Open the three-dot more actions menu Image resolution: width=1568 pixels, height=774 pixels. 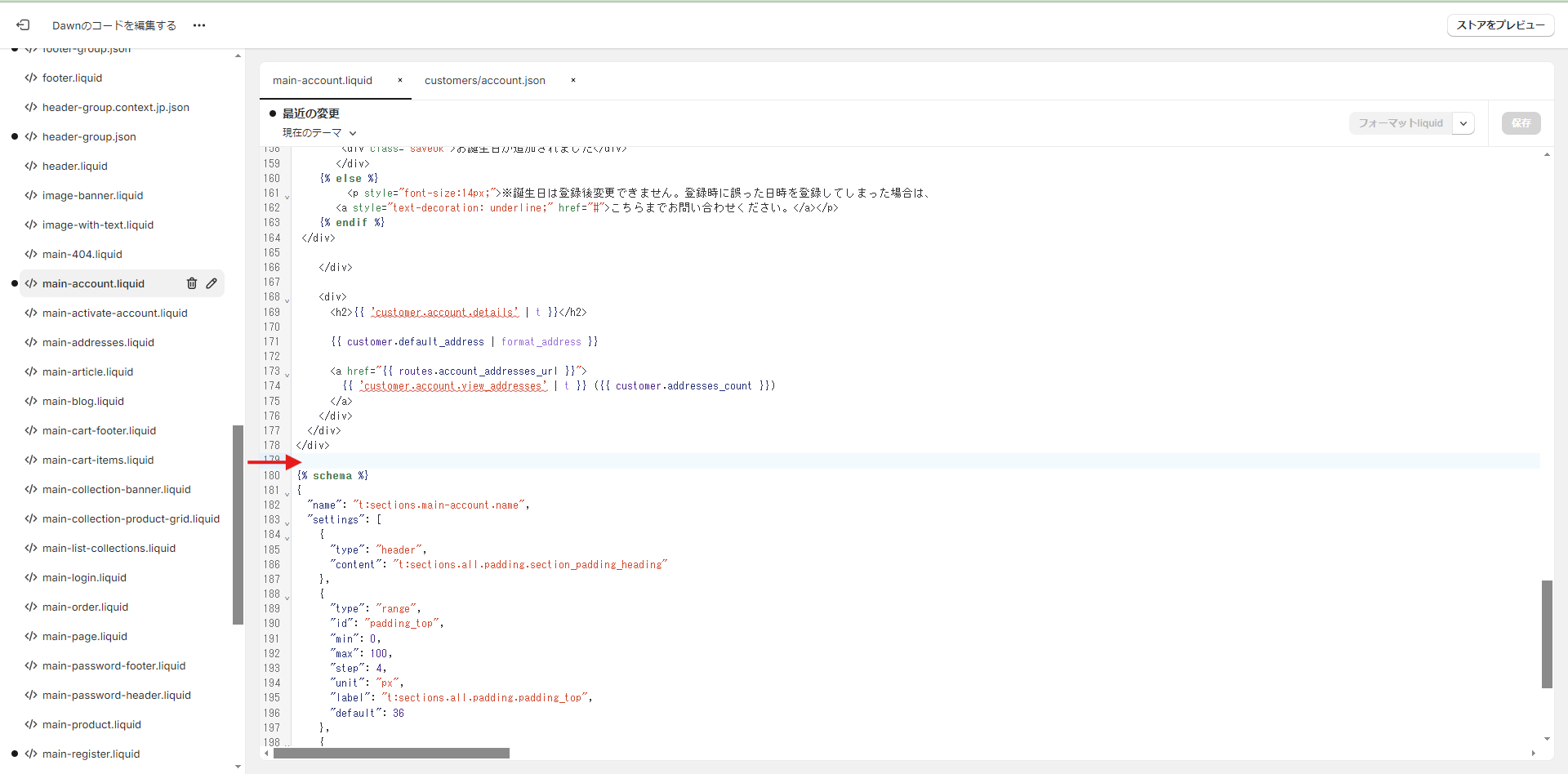coord(199,25)
